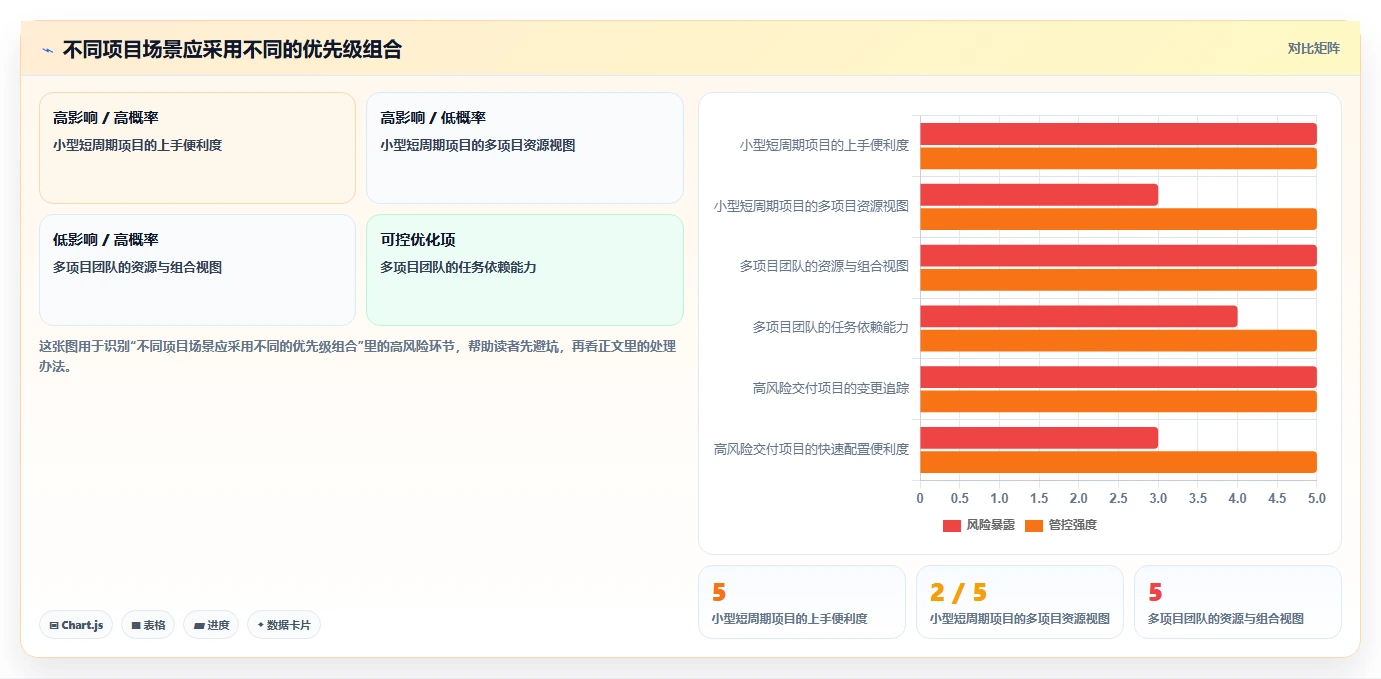Click the x-axis tick 0.5
The height and width of the screenshot is (679, 1381).
(960, 498)
